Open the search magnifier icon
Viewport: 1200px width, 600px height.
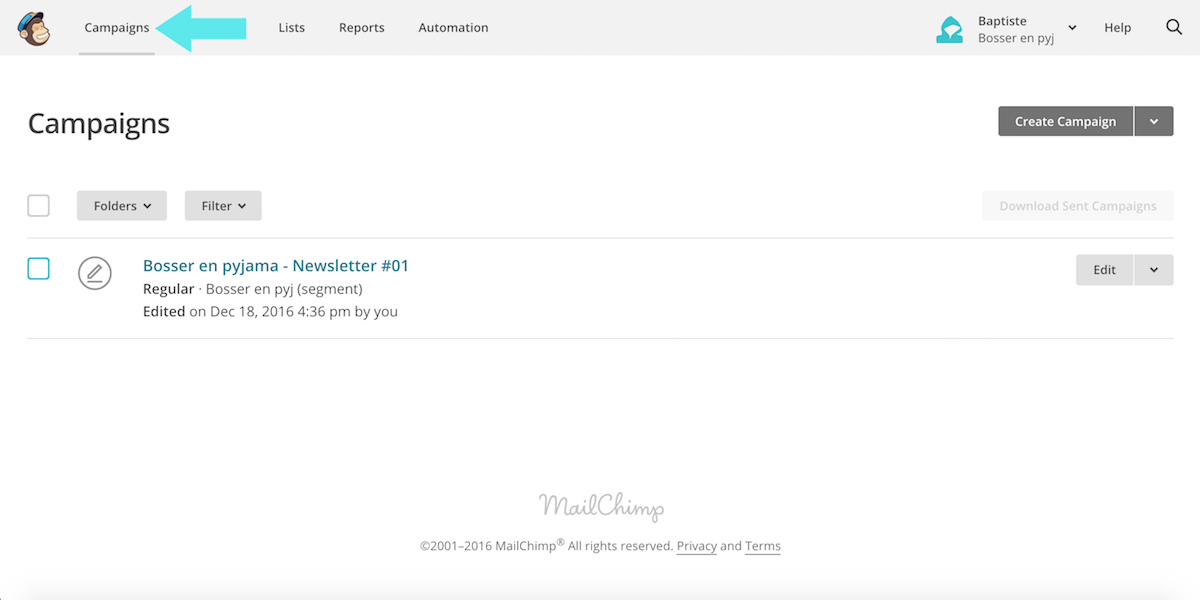1174,27
